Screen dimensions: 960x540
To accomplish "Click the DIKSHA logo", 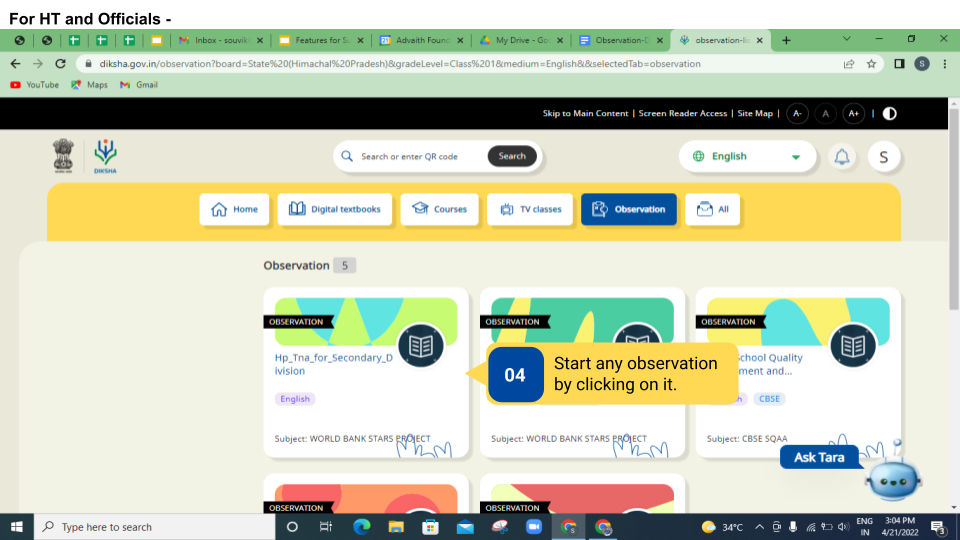I will click(x=105, y=157).
